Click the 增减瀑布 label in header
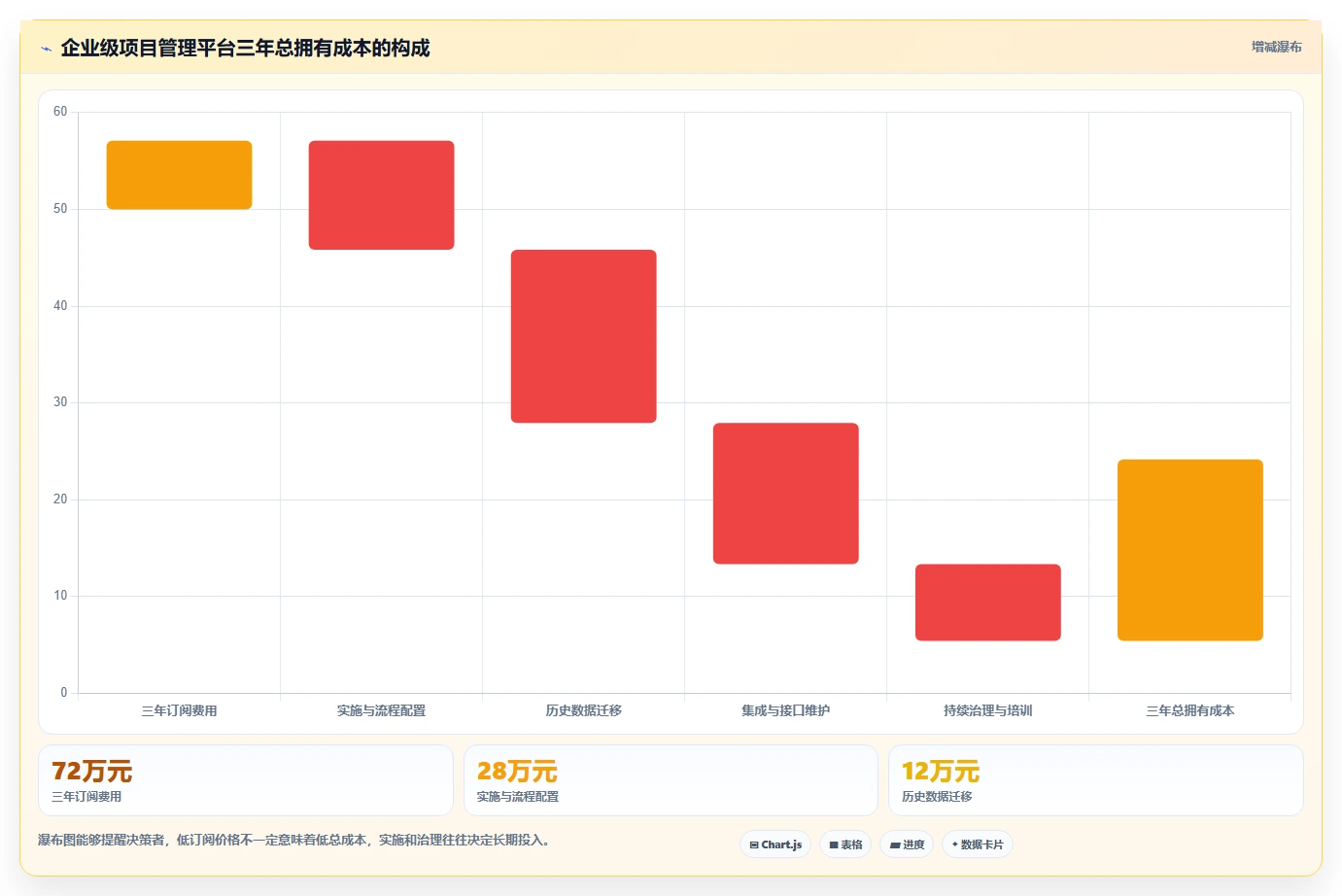This screenshot has height=896, width=1342. coord(1276,47)
